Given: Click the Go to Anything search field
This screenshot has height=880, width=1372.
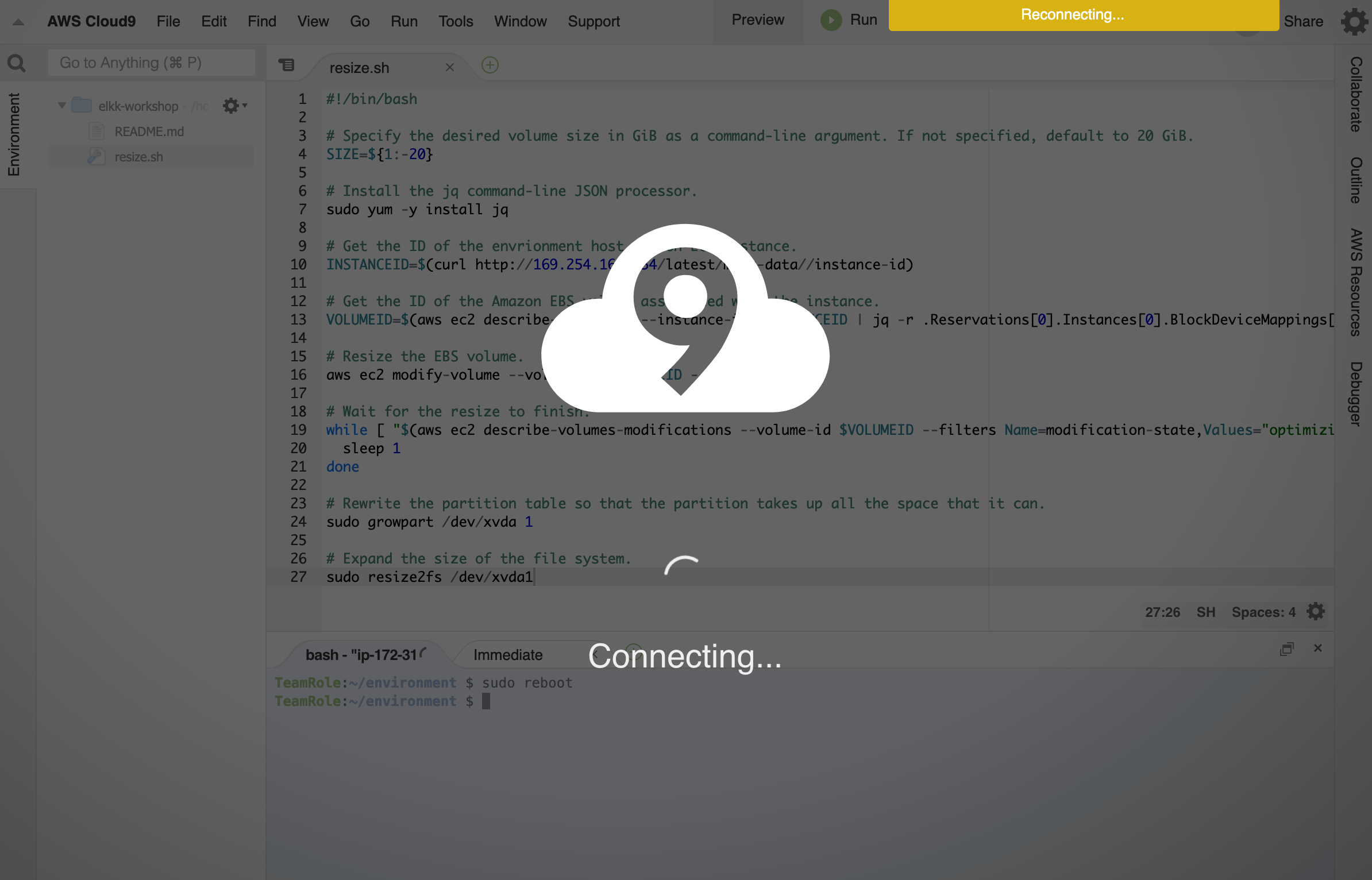Looking at the screenshot, I should pyautogui.click(x=152, y=63).
